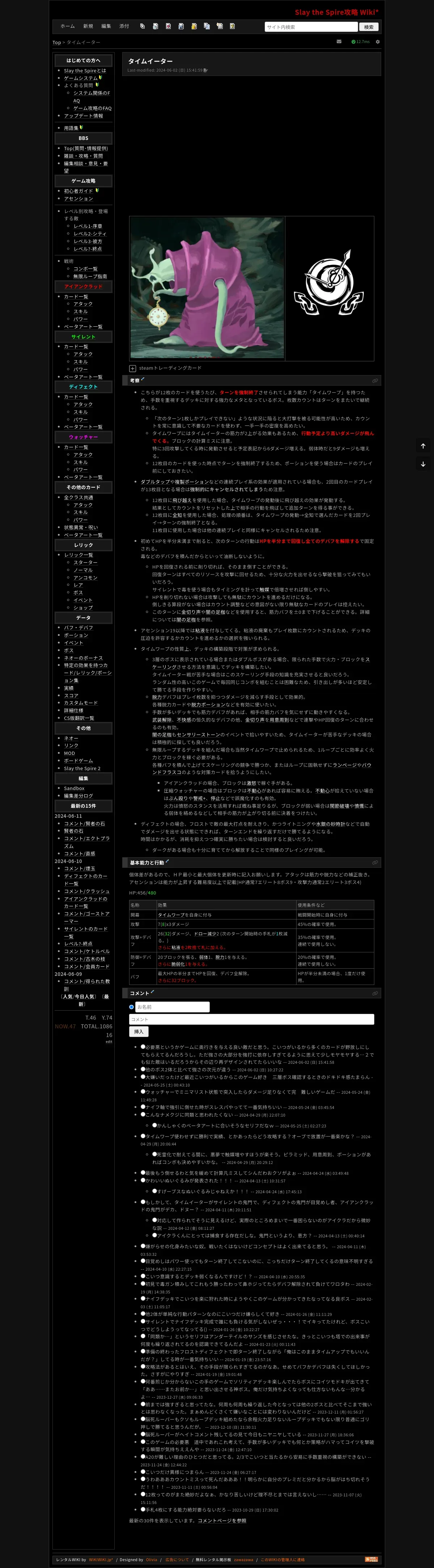Viewport: 434px width, 1568px height.
Task: Open WIKIWIKI.jp* footer link
Action: coord(101,1559)
